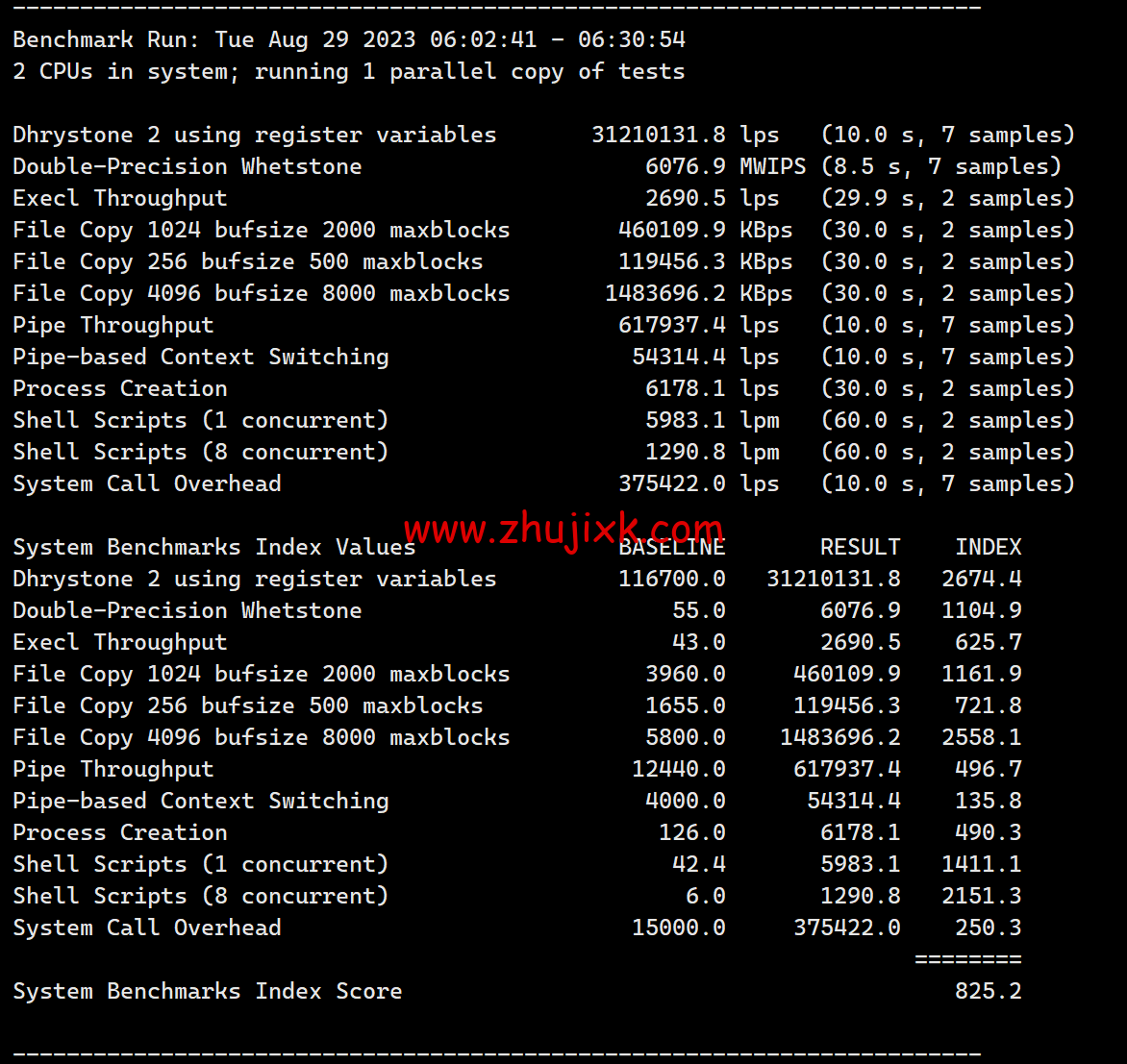Screen dimensions: 1127x1064
Task: Click the Pipe-based Context Switching line
Action: pos(200,357)
